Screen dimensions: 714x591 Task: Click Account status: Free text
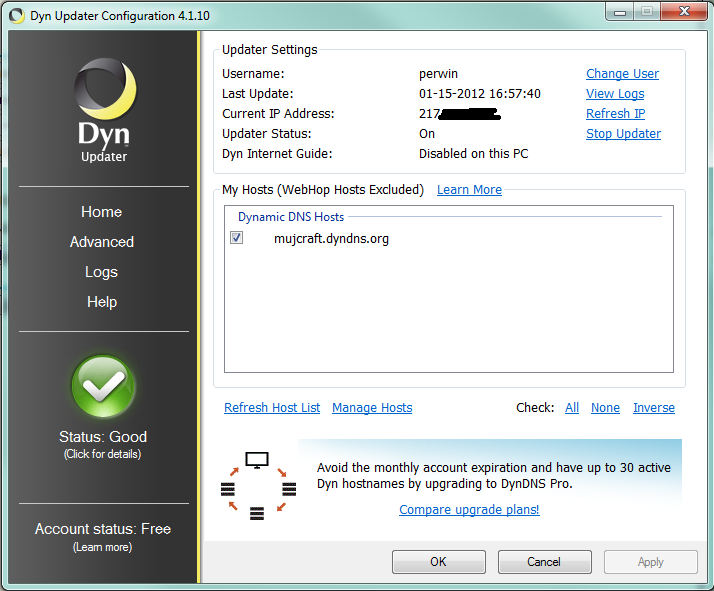(x=103, y=529)
